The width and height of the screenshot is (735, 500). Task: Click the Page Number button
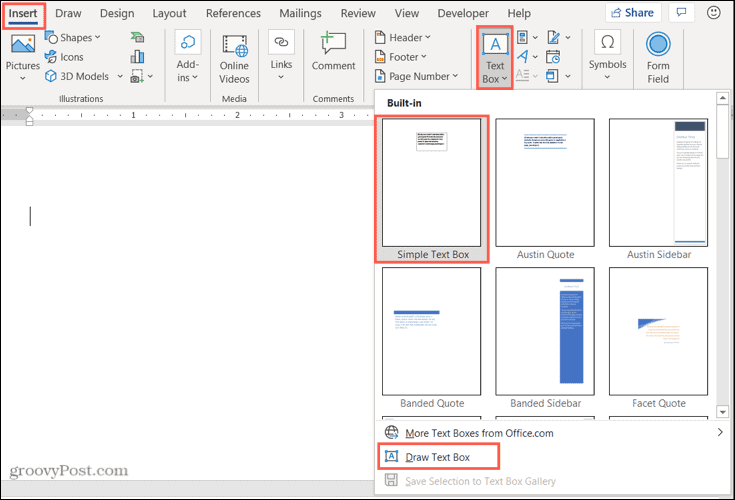point(415,76)
